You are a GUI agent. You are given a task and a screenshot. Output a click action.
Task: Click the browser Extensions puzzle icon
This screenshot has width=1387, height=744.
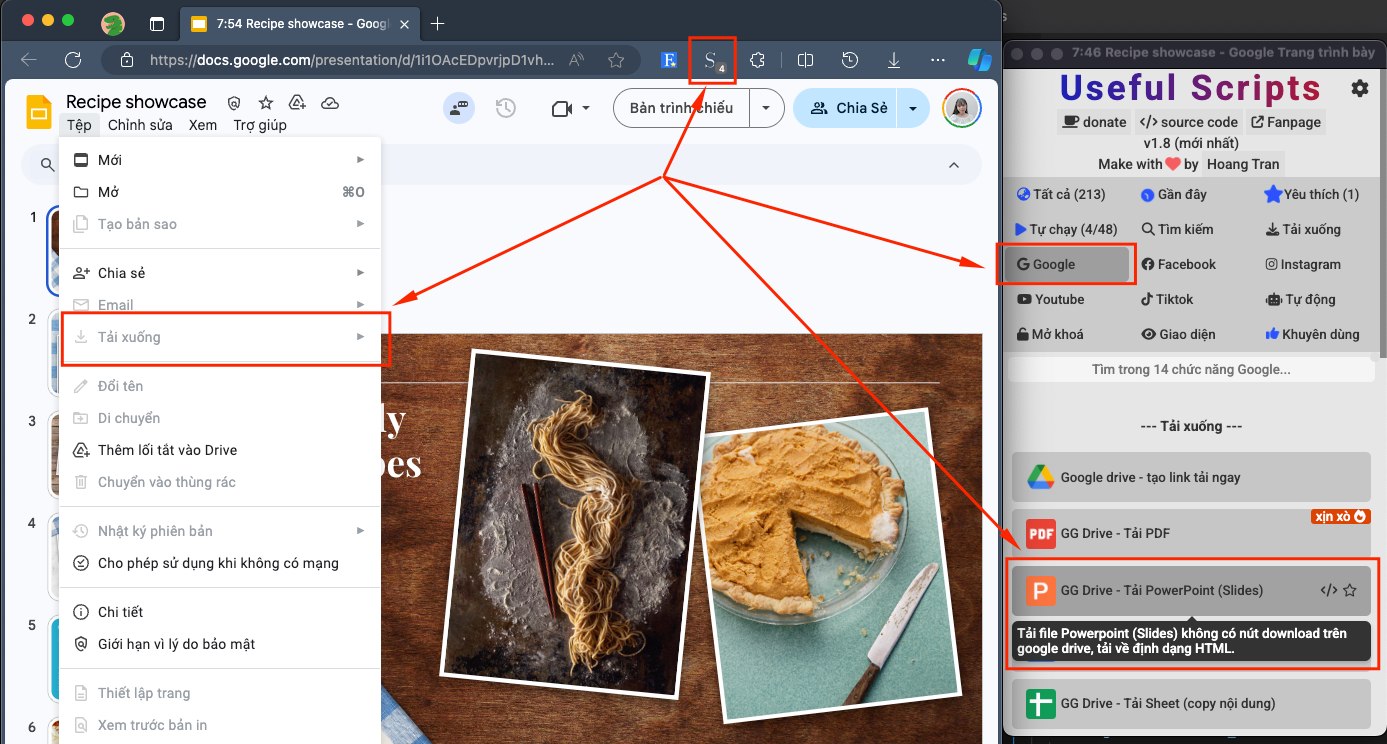point(757,60)
